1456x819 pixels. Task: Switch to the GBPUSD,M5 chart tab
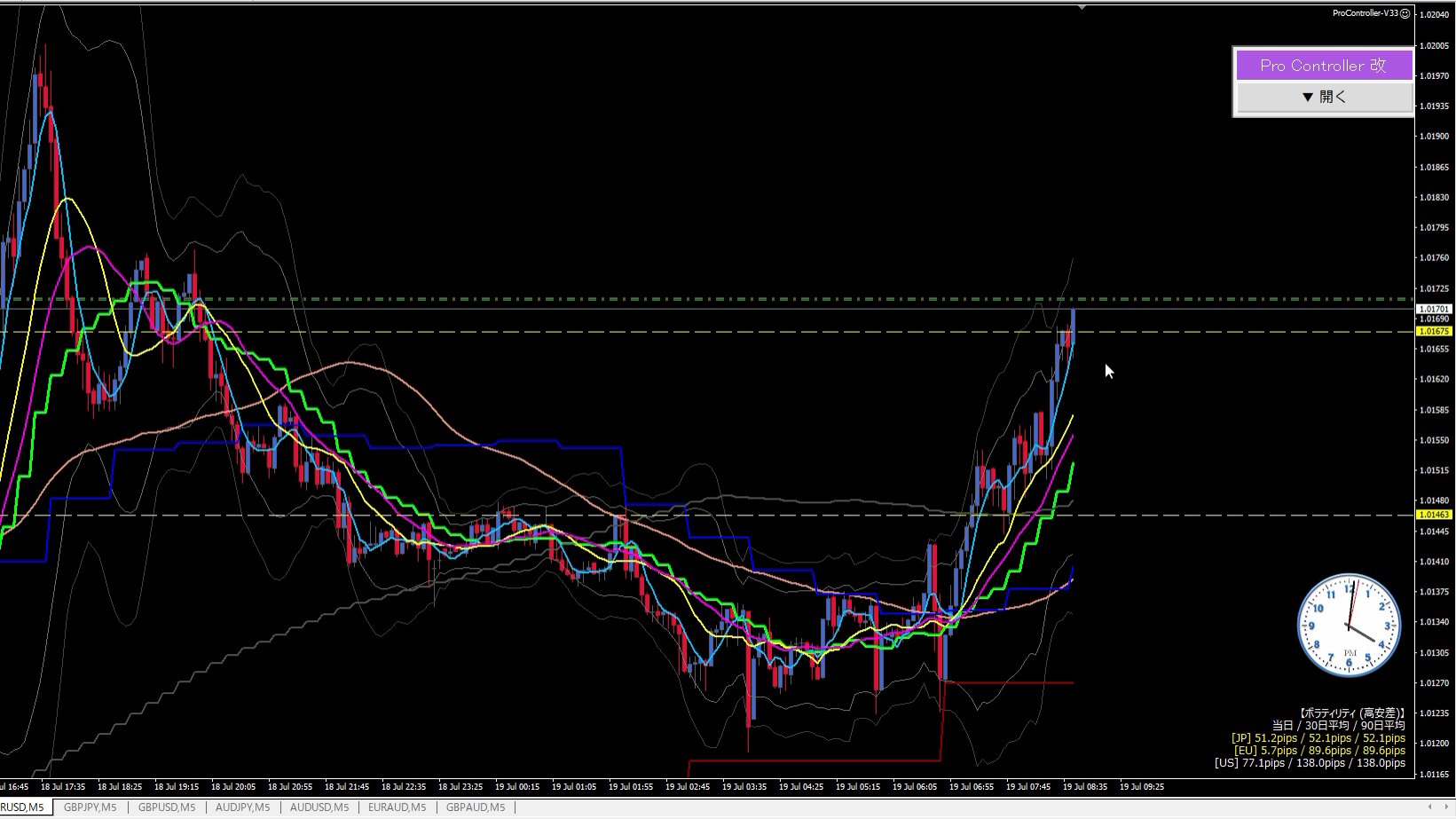click(166, 807)
